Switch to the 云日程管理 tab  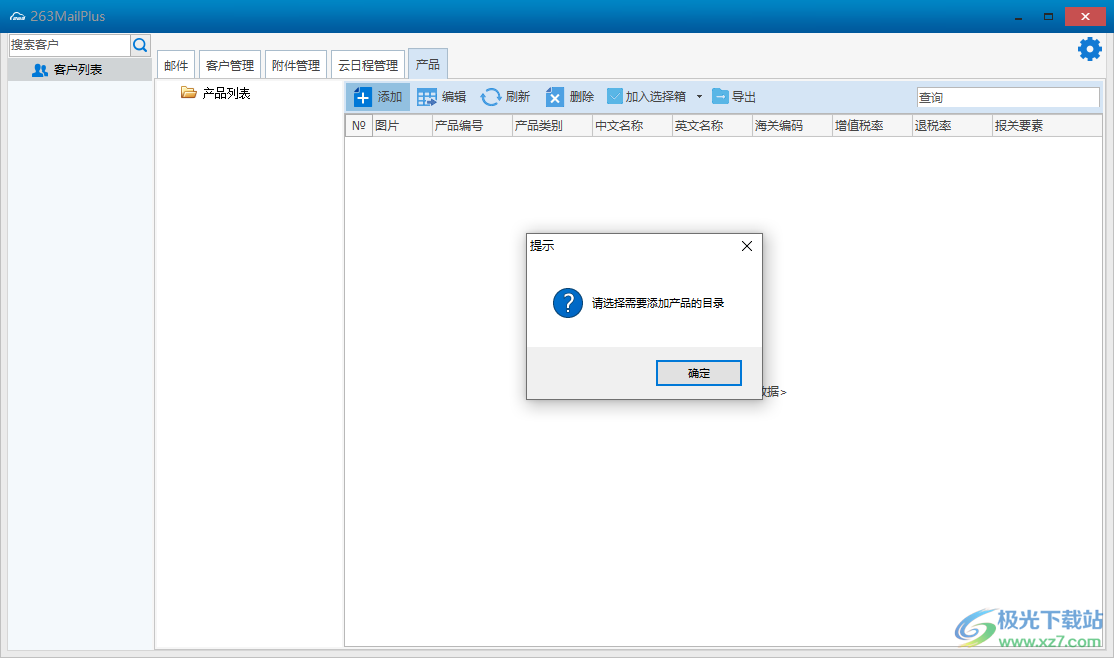(368, 65)
